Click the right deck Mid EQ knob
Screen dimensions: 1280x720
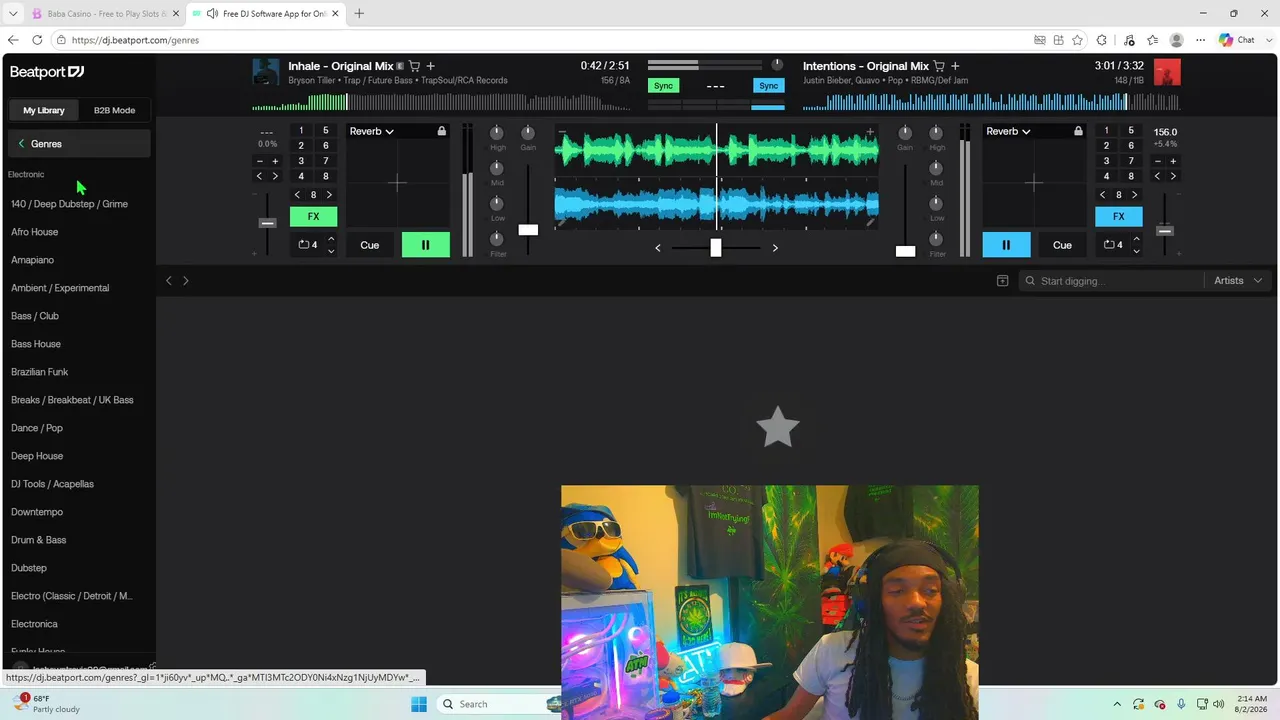936,168
